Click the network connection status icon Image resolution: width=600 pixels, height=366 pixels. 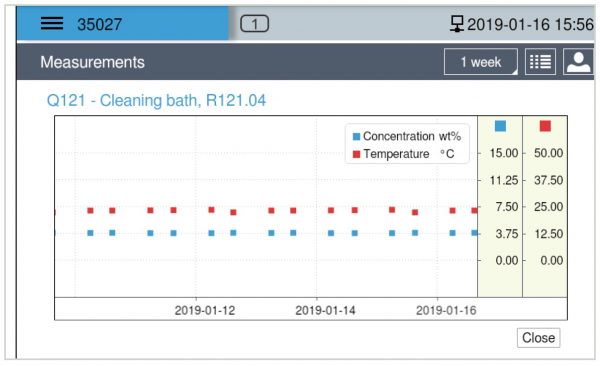click(457, 24)
